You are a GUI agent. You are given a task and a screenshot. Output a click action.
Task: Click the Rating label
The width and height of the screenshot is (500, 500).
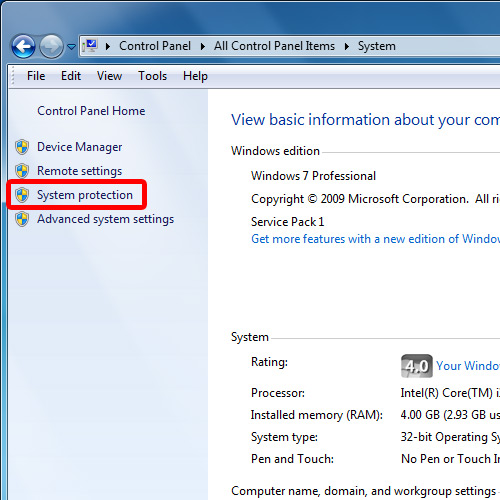pos(269,362)
